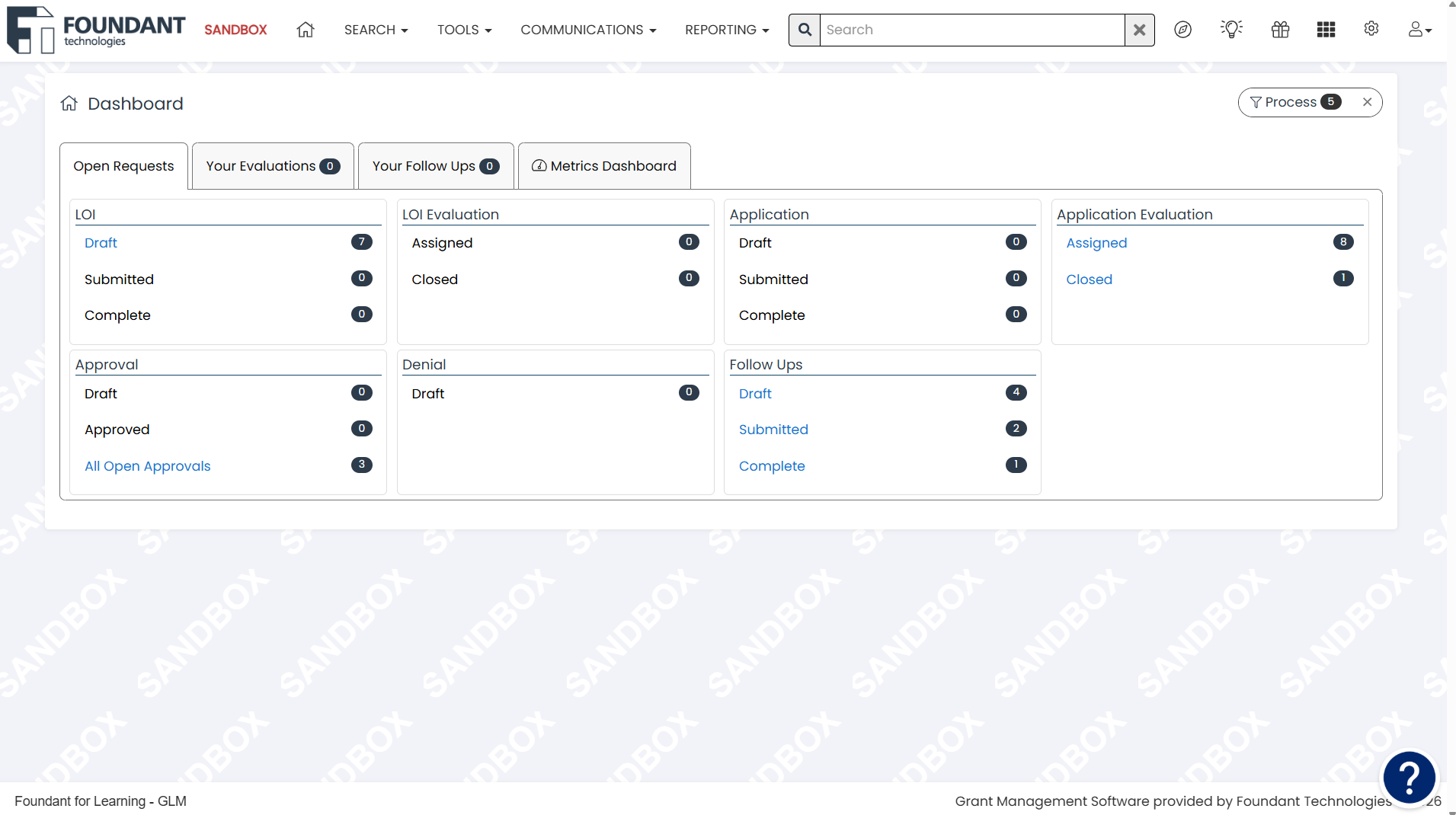Click the Process filter button

1310,102
